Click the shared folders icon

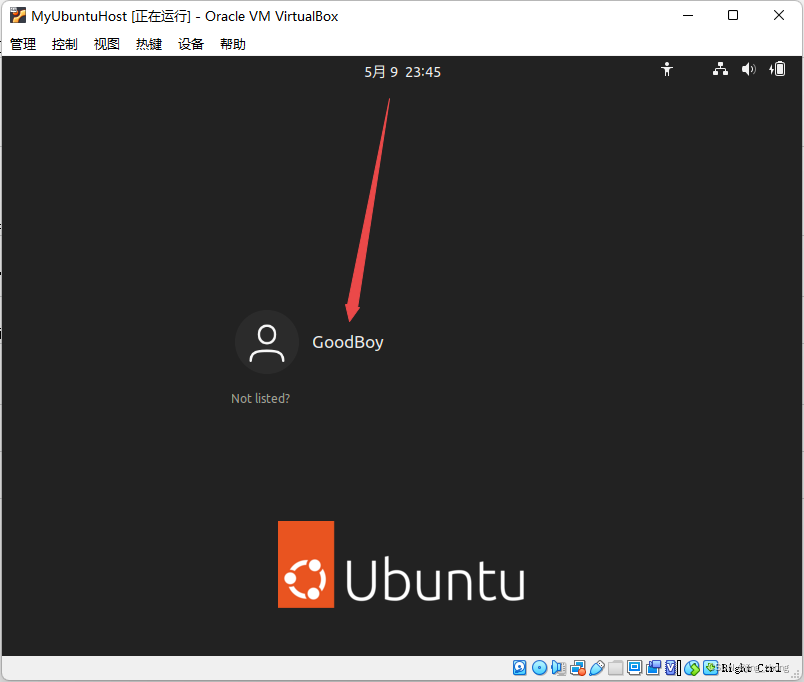click(615, 668)
